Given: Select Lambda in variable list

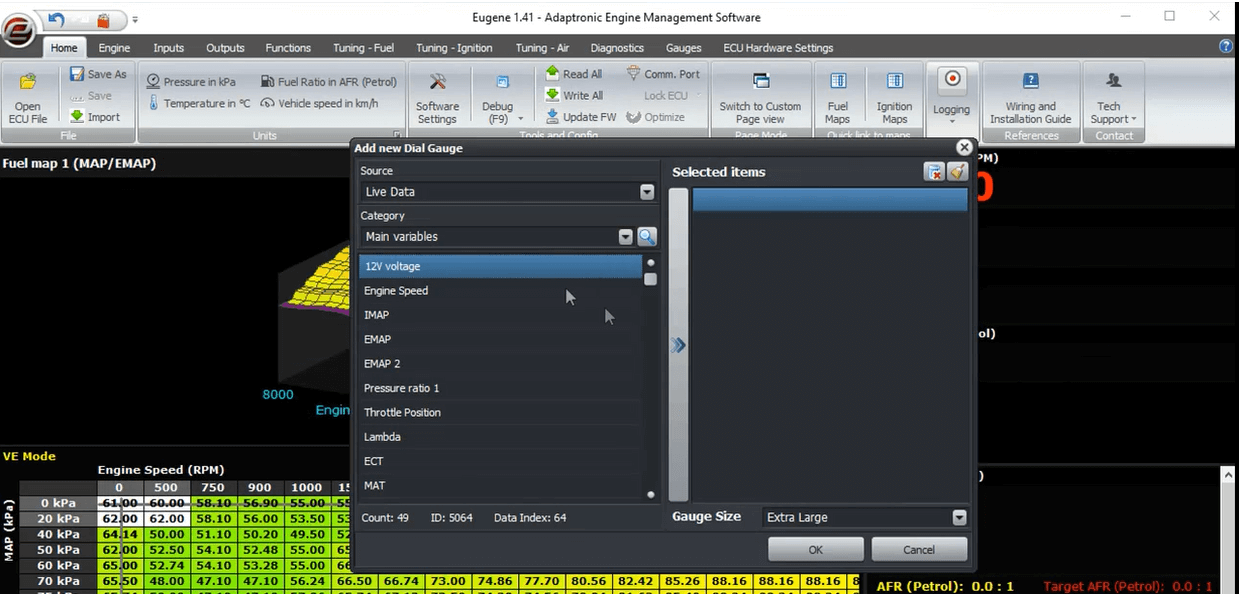Looking at the screenshot, I should [500, 437].
